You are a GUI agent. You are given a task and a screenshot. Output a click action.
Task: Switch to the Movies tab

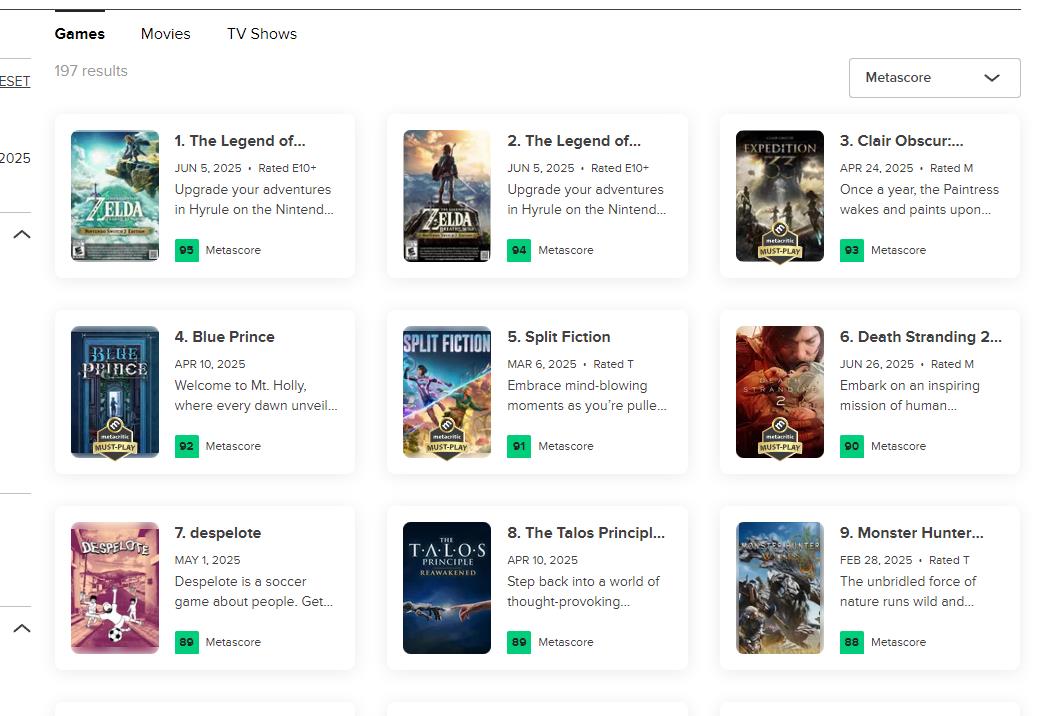pyautogui.click(x=165, y=34)
